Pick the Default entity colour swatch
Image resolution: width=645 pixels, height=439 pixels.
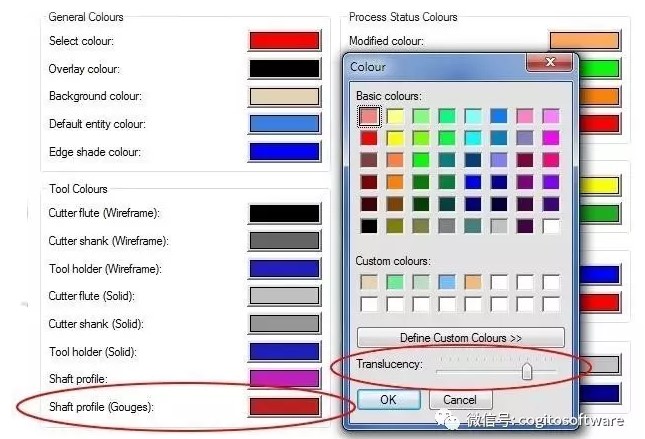point(284,124)
